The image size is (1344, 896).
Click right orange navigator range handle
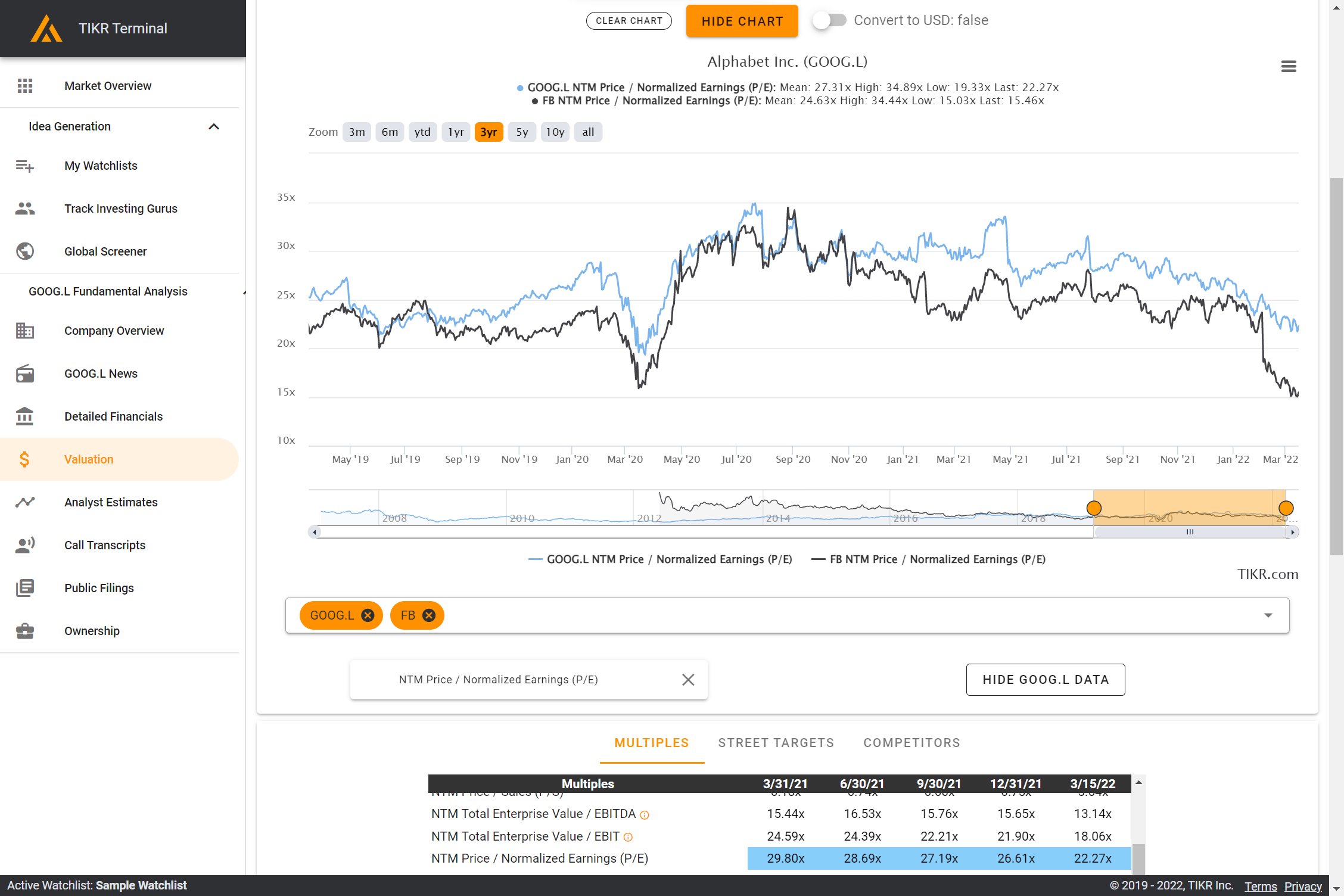click(x=1286, y=508)
